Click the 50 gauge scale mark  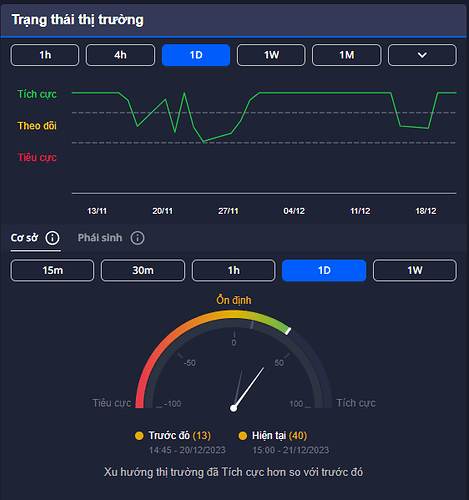279,363
